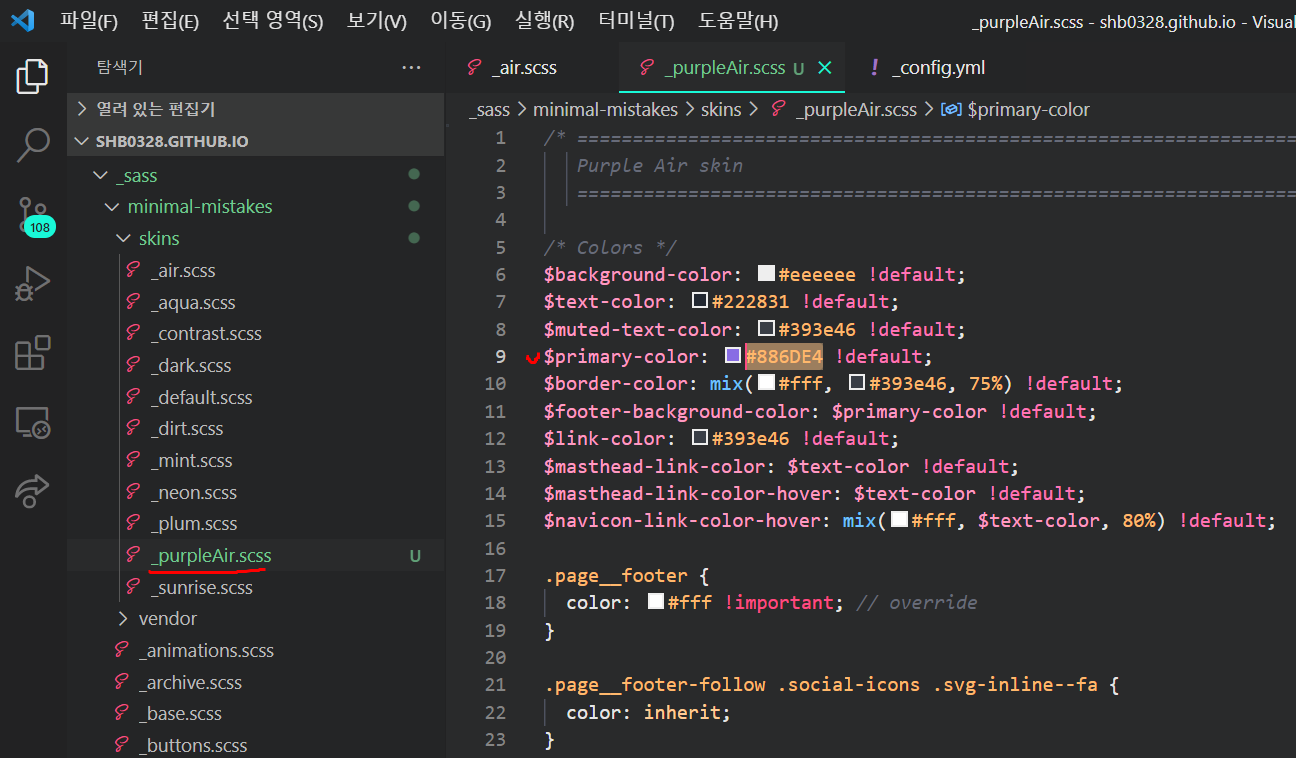Switch to the _air.scss tab

[513, 68]
